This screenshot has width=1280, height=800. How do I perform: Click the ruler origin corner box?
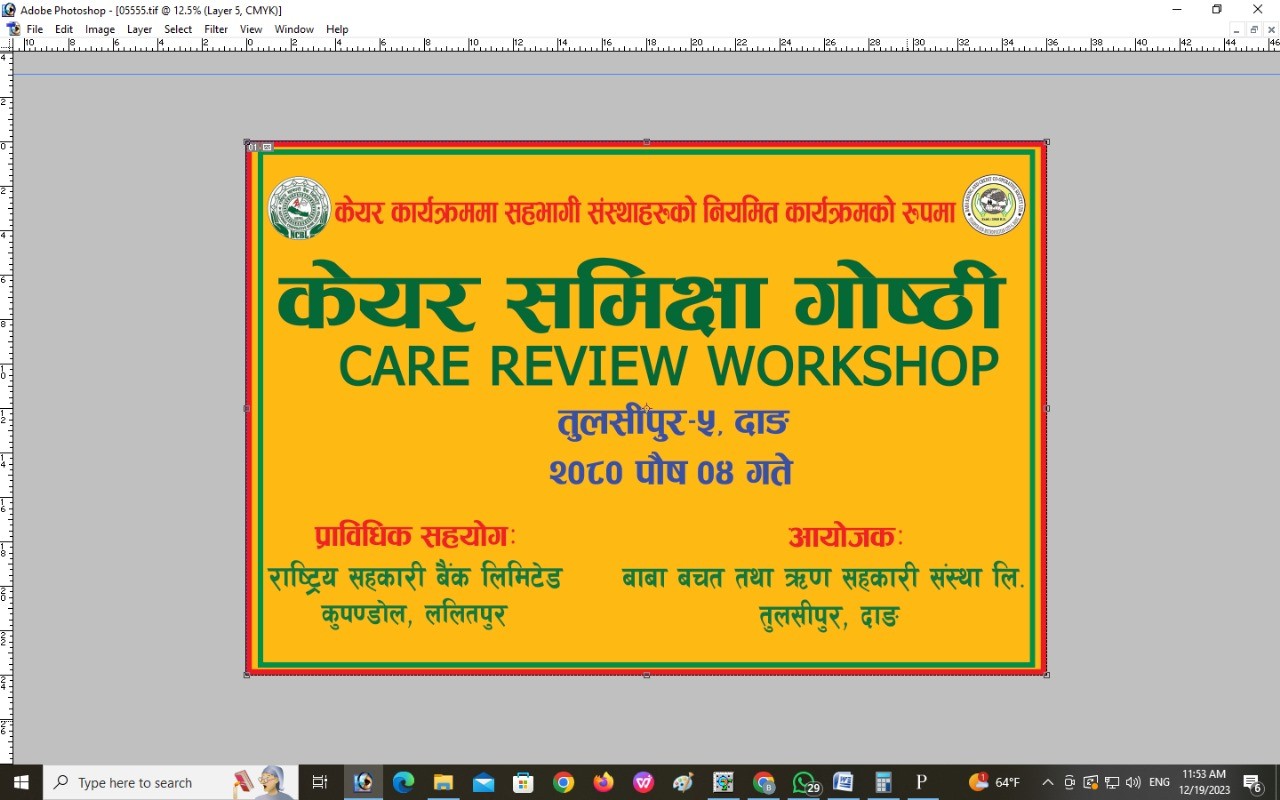tap(6, 45)
